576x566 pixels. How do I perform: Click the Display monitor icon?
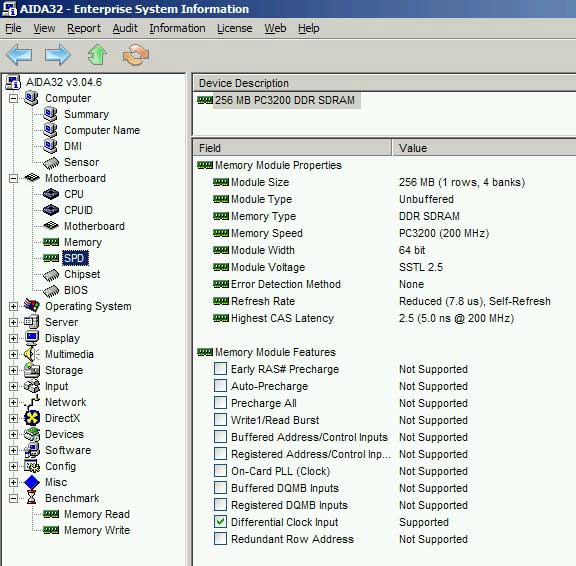[32, 338]
